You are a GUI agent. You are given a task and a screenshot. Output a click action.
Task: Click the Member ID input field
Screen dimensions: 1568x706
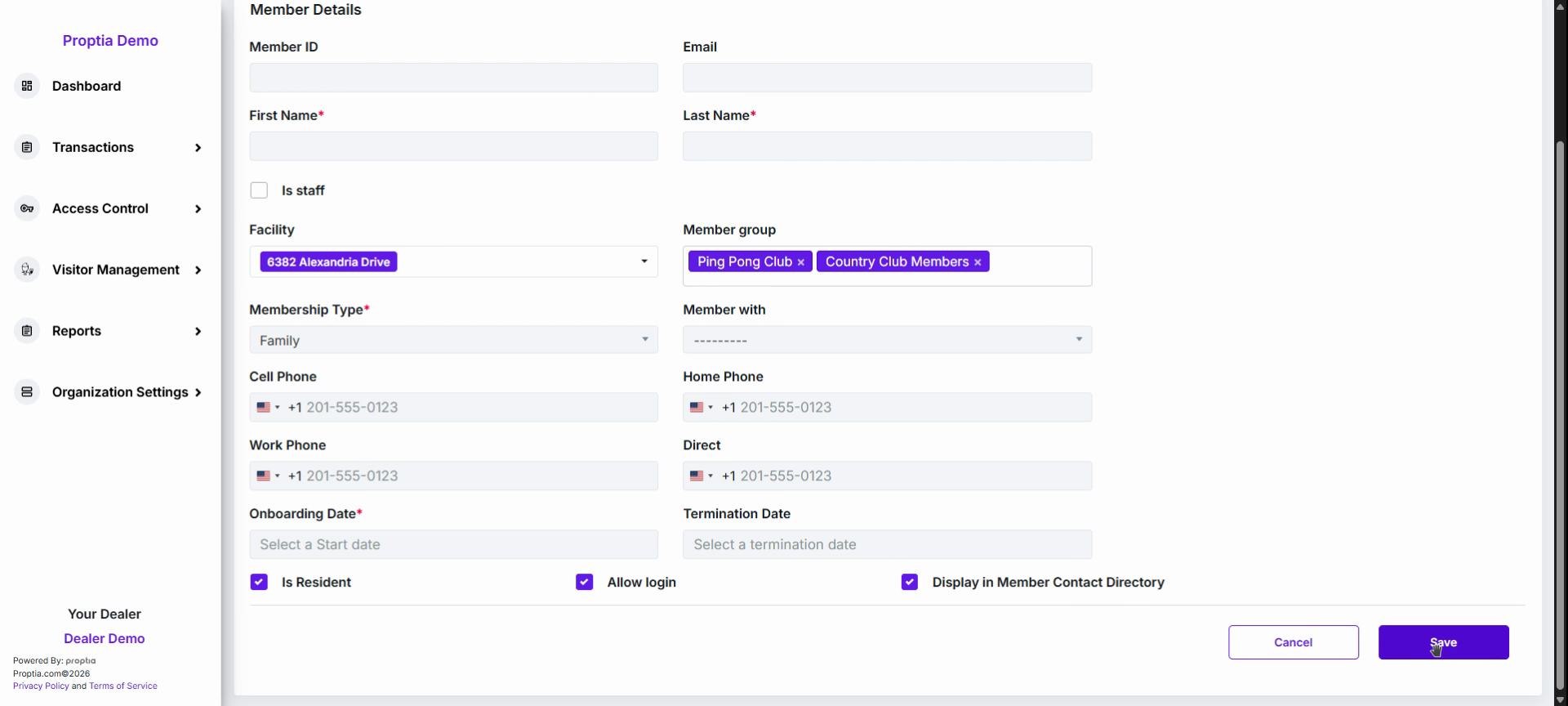click(453, 78)
